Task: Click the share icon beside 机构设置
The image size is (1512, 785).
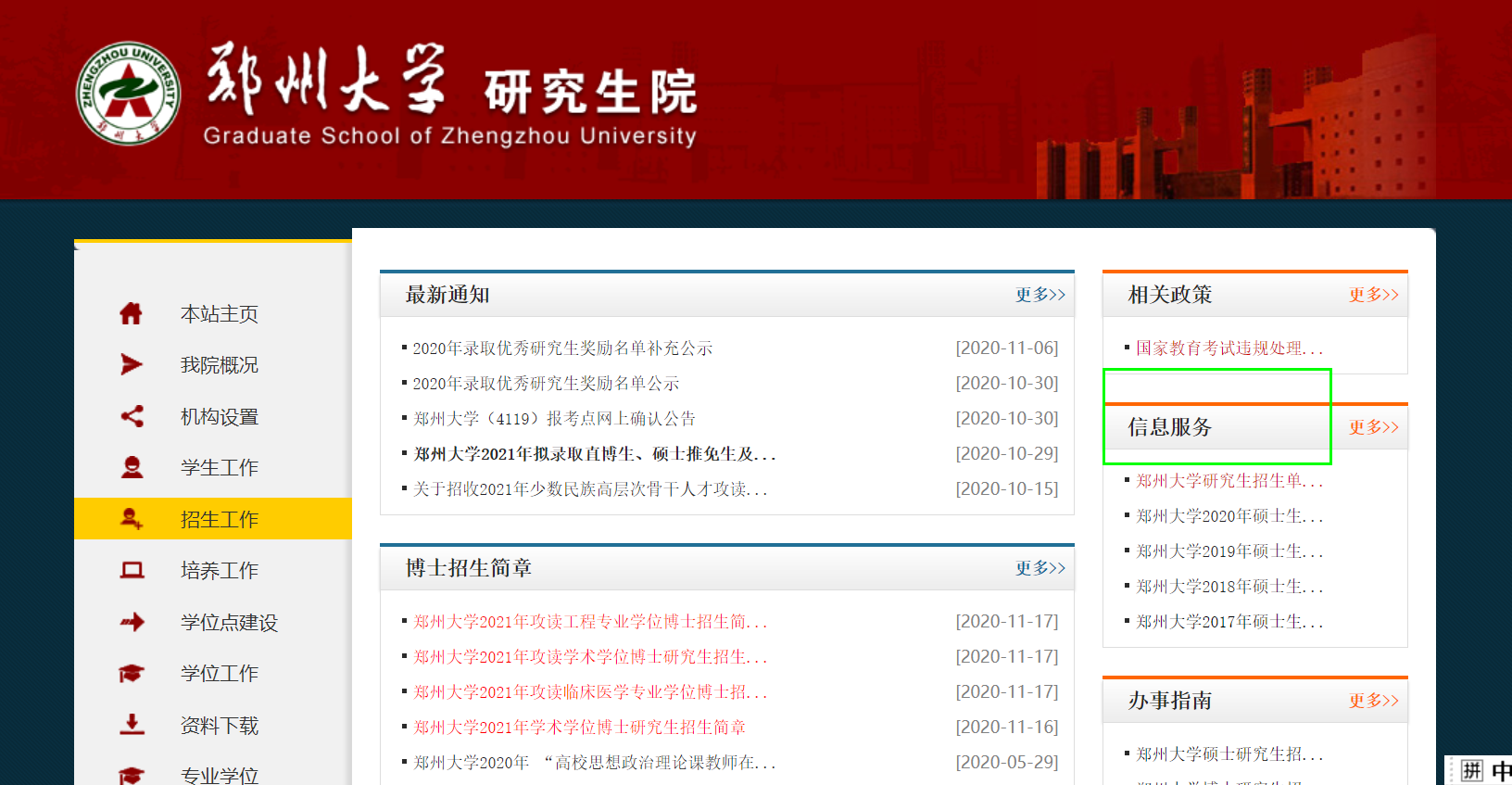Action: tap(132, 416)
